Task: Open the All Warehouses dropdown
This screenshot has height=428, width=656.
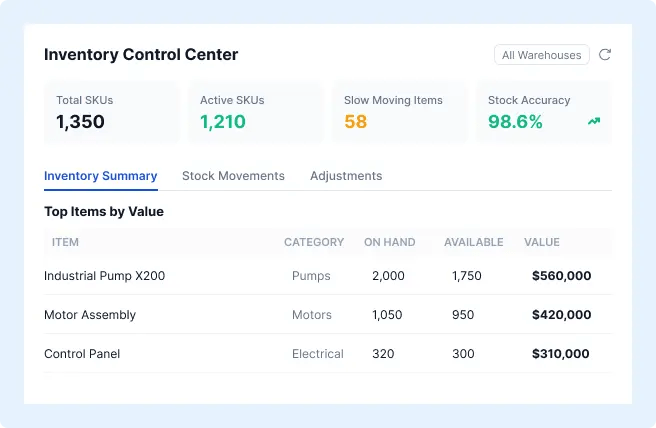Action: pos(542,55)
